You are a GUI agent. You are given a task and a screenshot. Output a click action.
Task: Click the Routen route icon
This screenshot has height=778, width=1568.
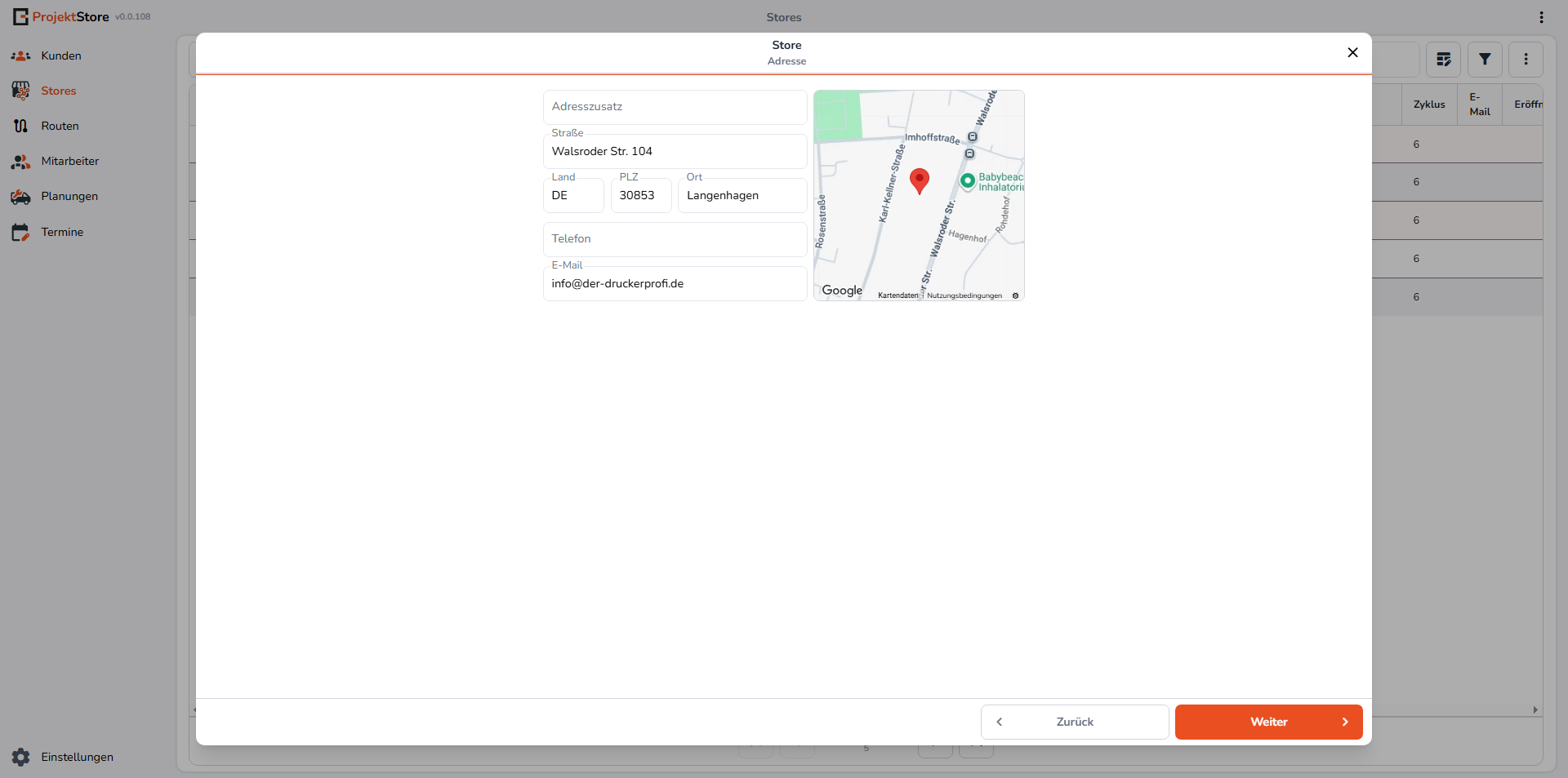click(20, 126)
